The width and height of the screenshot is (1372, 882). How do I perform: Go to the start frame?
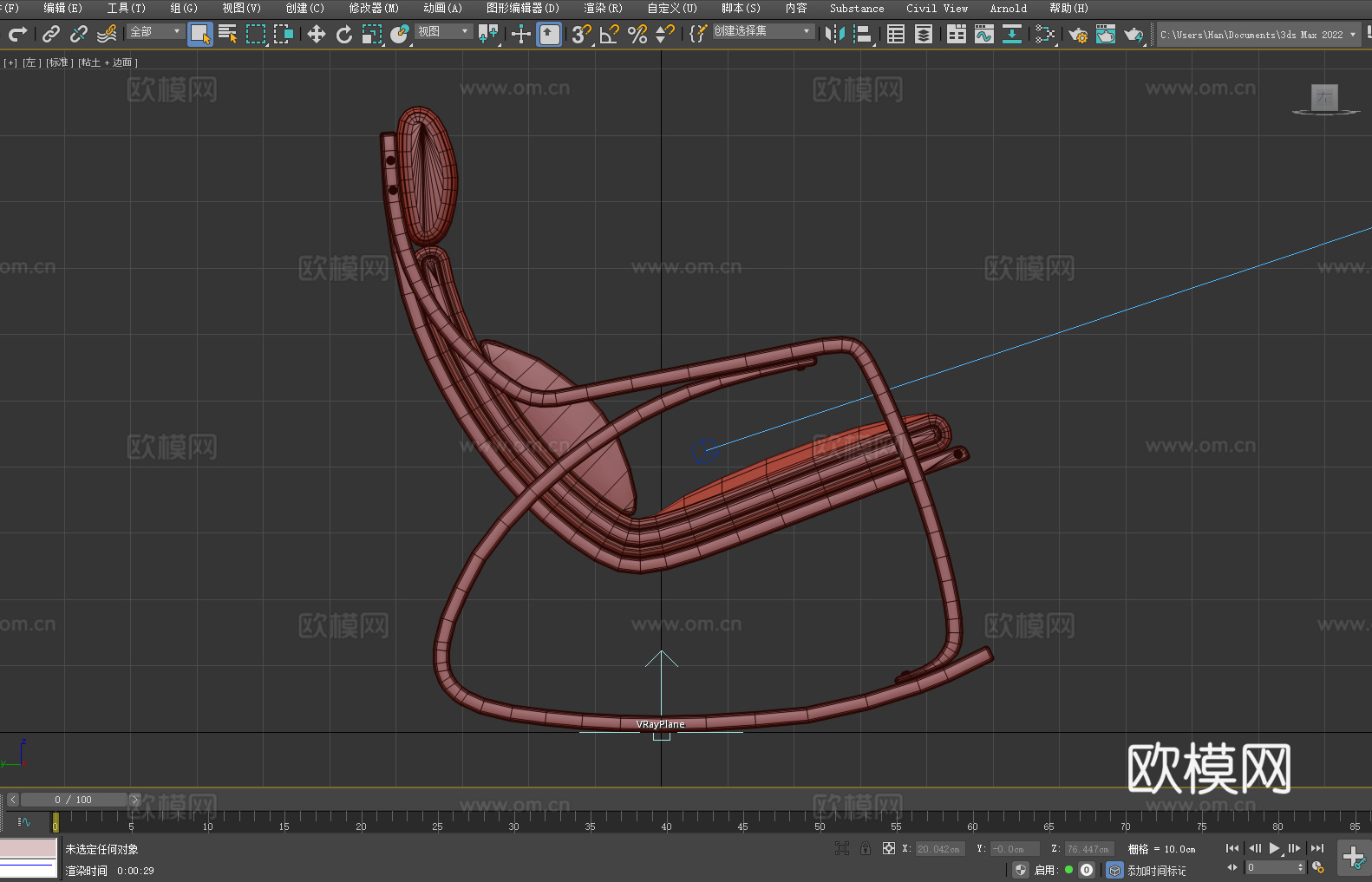[x=1232, y=848]
